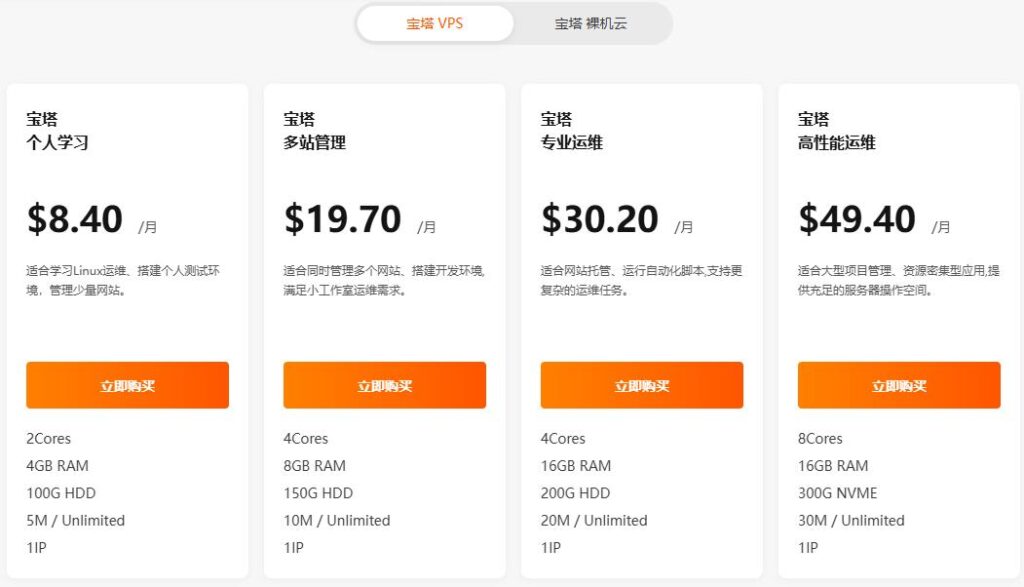This screenshot has width=1024, height=587.
Task: Click the $8.40 monthly price
Action: pyautogui.click(x=76, y=219)
